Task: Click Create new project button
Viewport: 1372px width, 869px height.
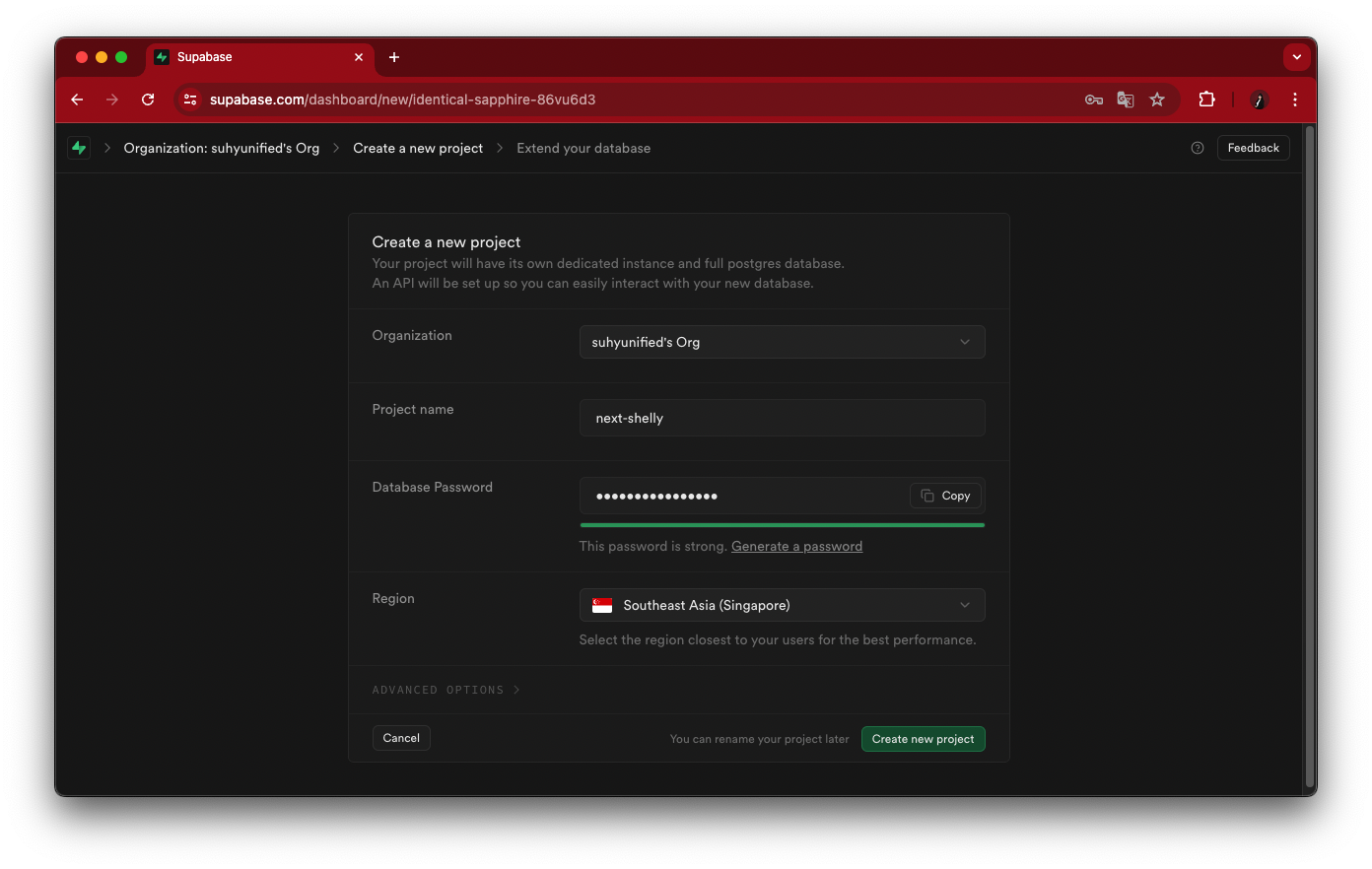Action: [924, 739]
